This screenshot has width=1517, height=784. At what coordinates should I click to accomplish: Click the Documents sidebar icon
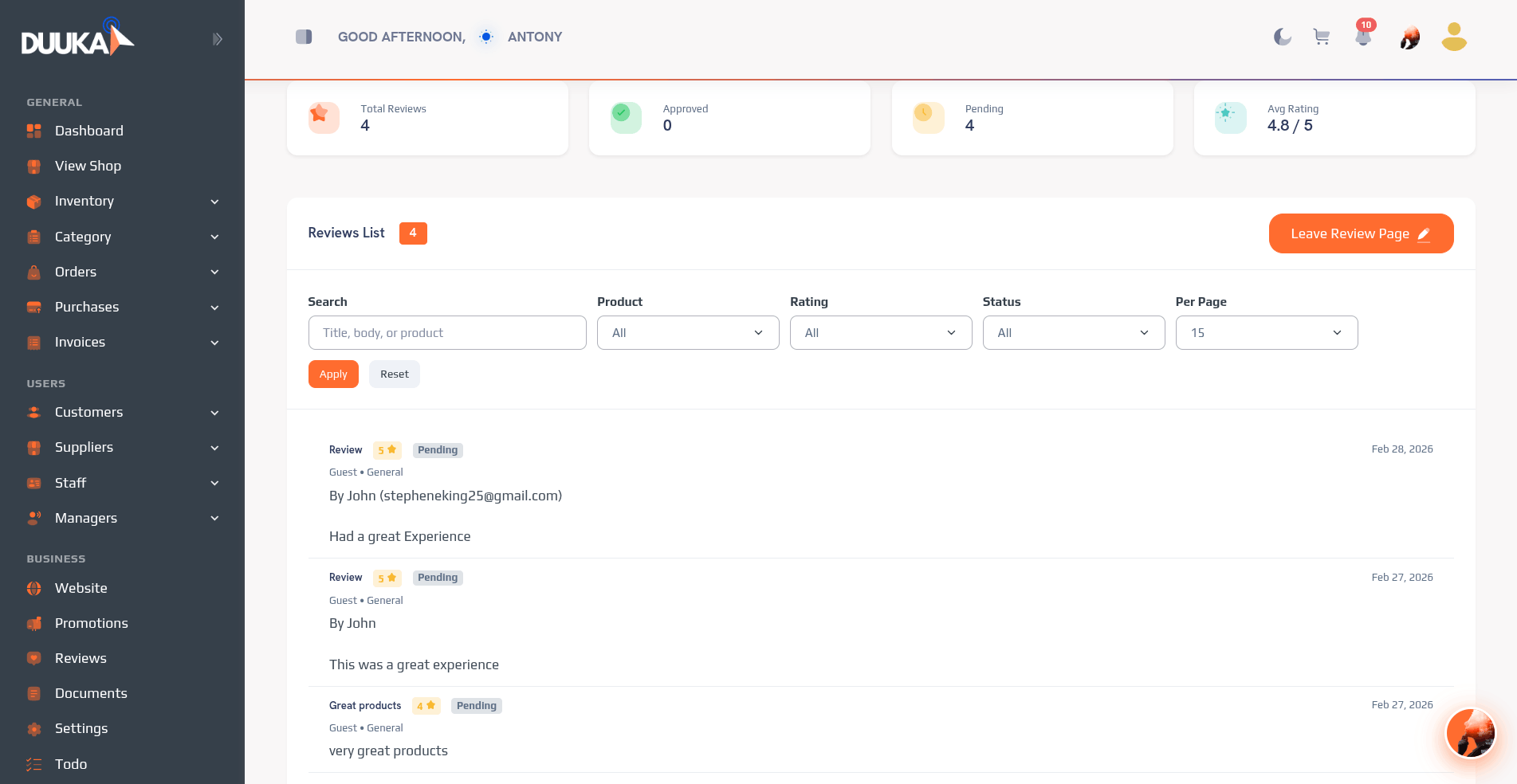click(33, 693)
